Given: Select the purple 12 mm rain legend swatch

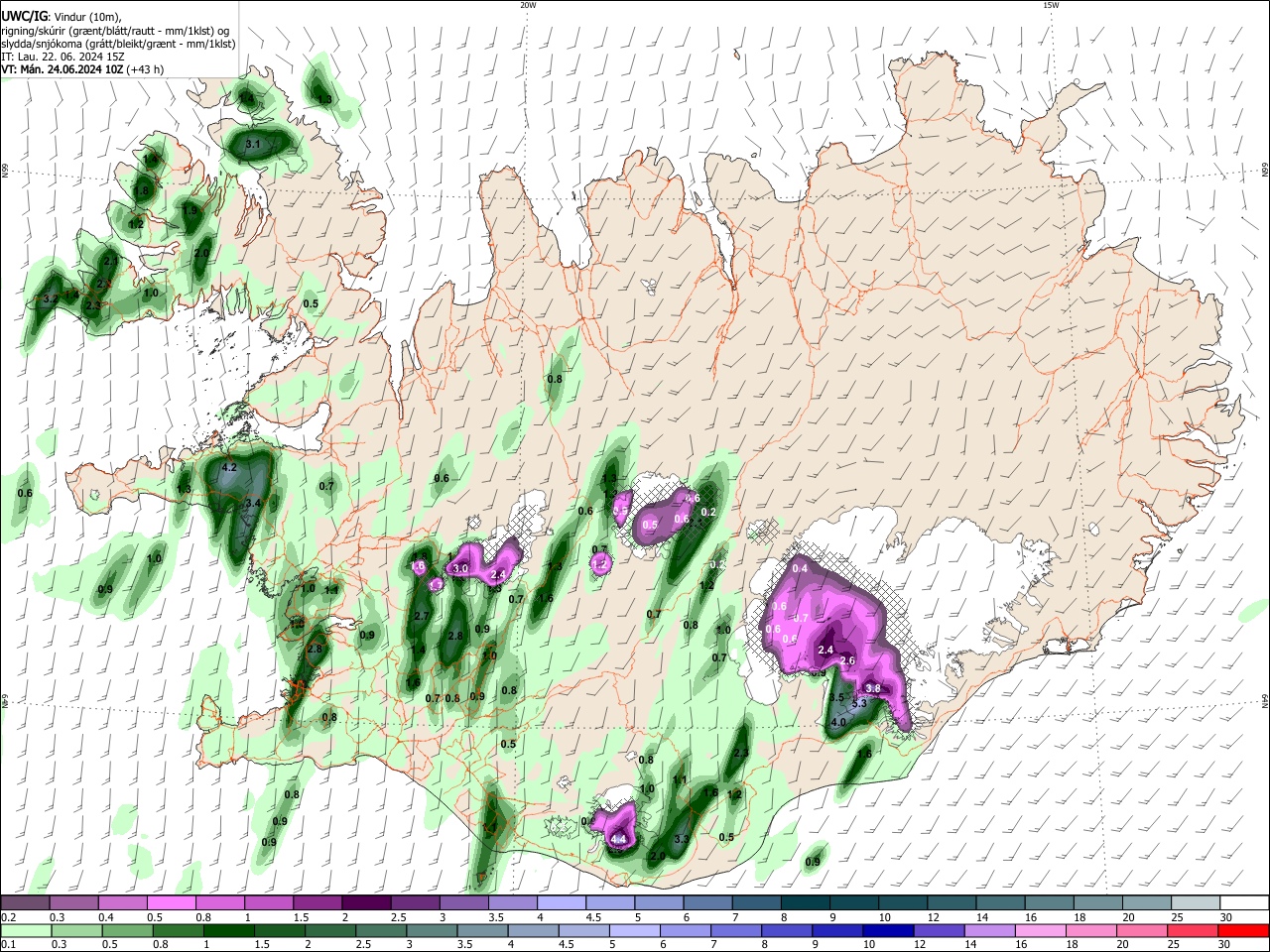Looking at the screenshot, I should pos(939,930).
